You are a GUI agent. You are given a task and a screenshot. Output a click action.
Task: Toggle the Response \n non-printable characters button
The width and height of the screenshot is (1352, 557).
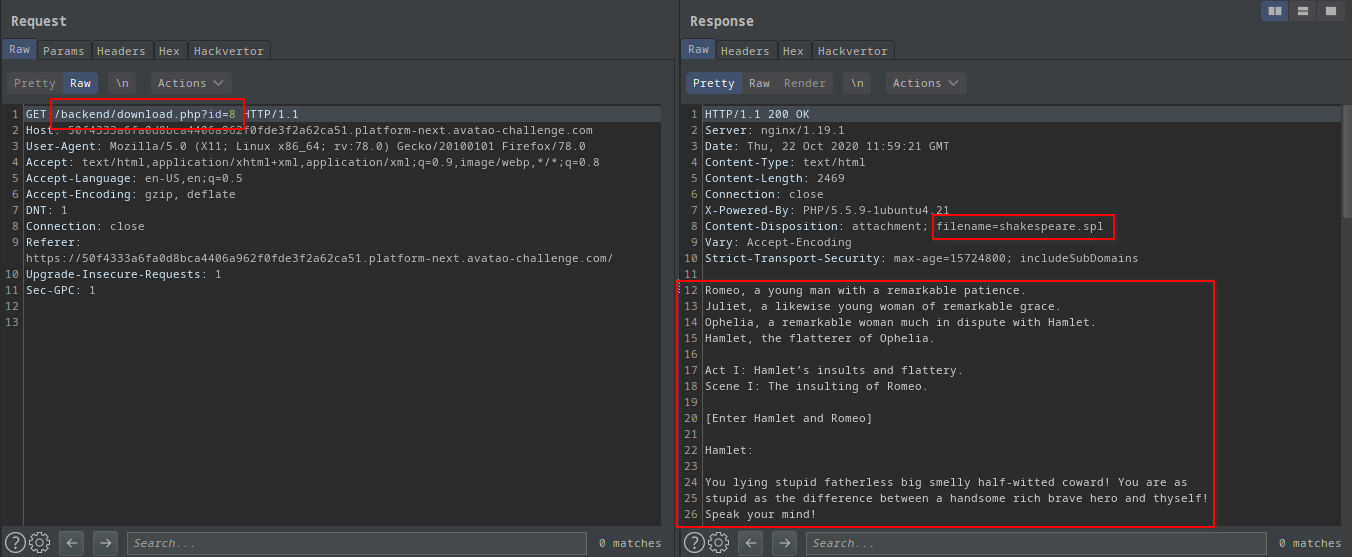pos(858,83)
